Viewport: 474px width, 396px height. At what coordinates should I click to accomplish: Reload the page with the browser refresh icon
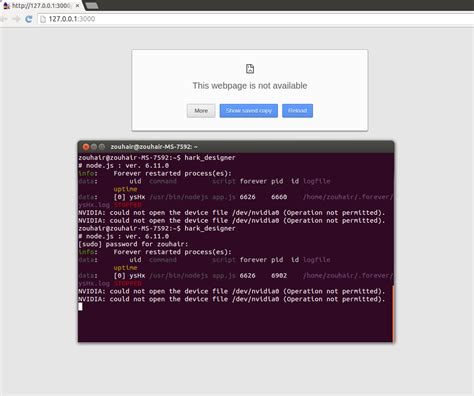coord(29,19)
